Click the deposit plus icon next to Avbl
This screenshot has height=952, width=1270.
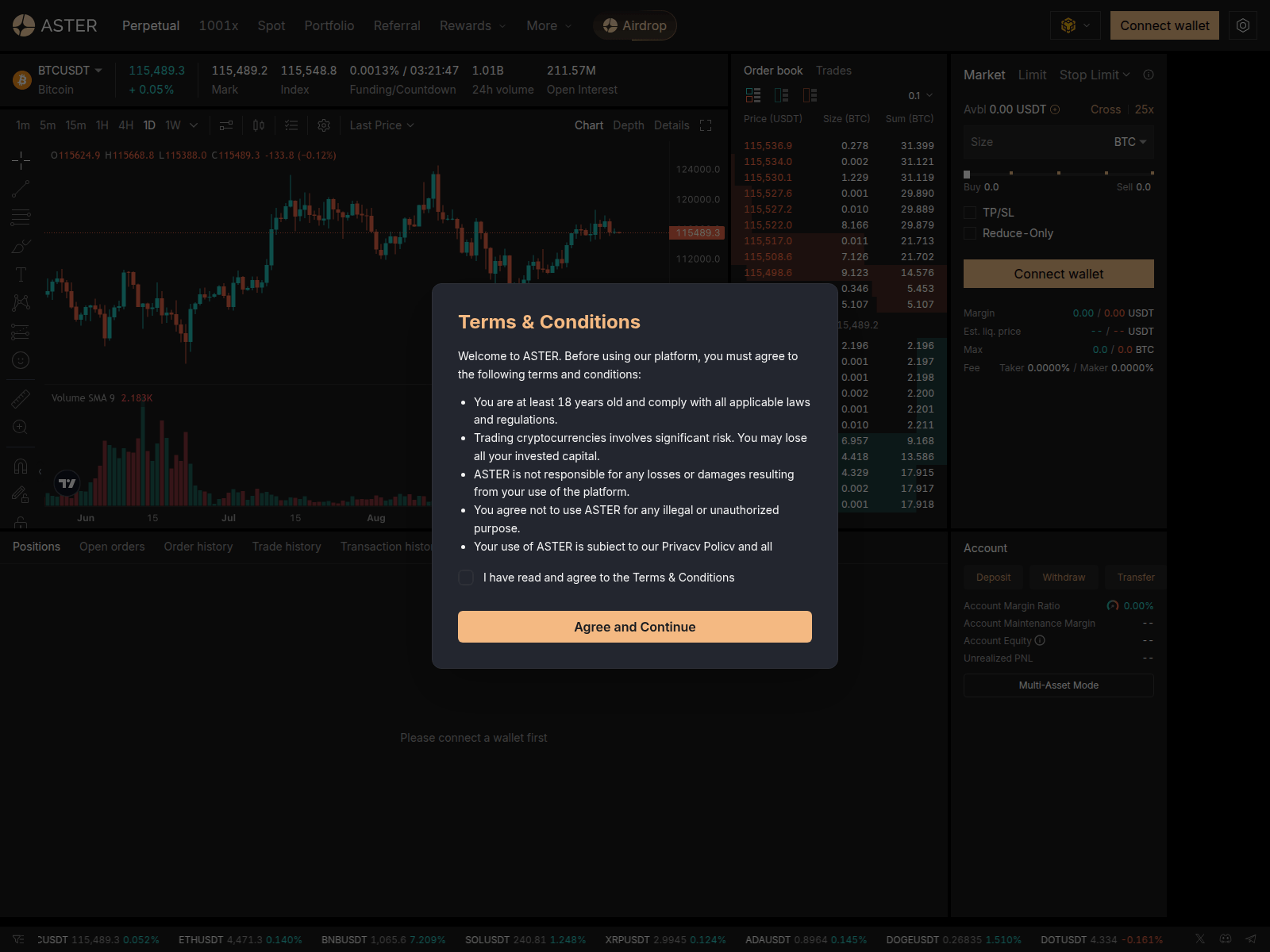point(1055,109)
